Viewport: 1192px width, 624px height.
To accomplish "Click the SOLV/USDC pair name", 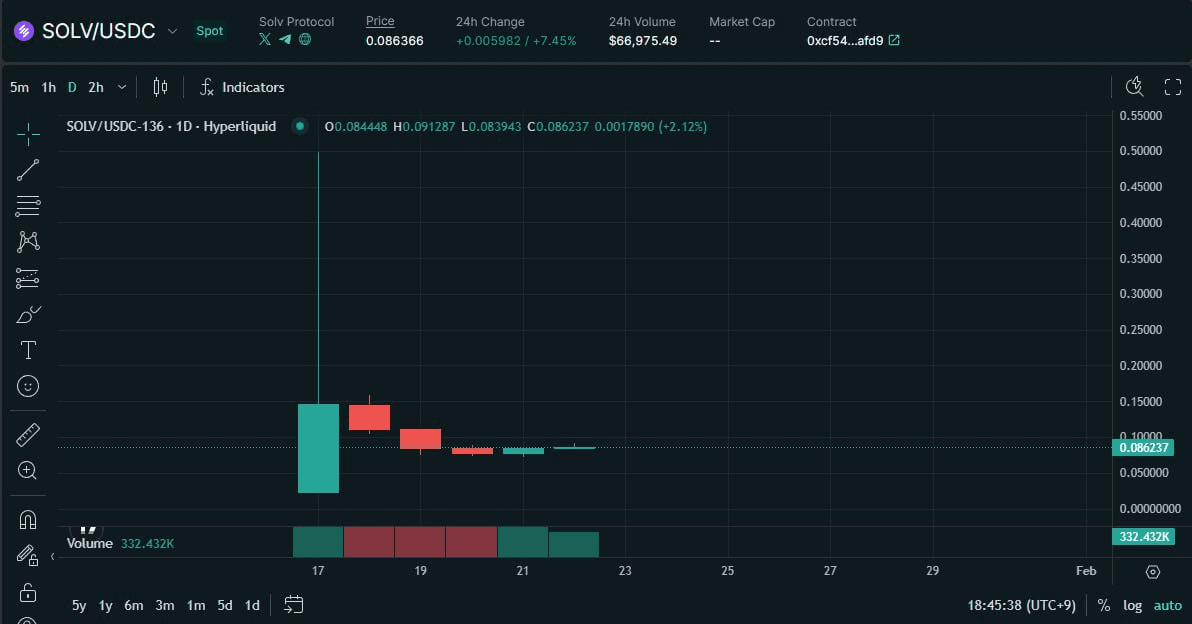I will click(99, 31).
